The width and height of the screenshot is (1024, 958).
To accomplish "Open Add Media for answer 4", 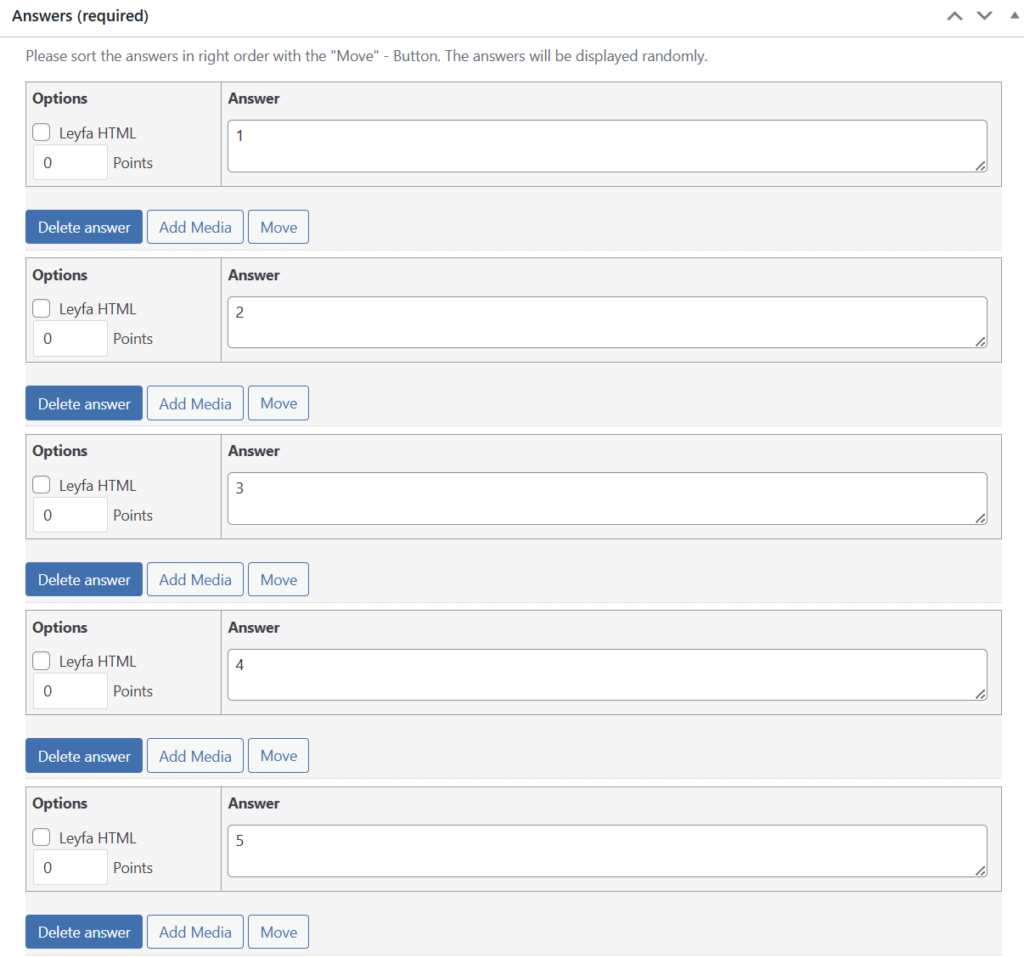I will pos(195,756).
